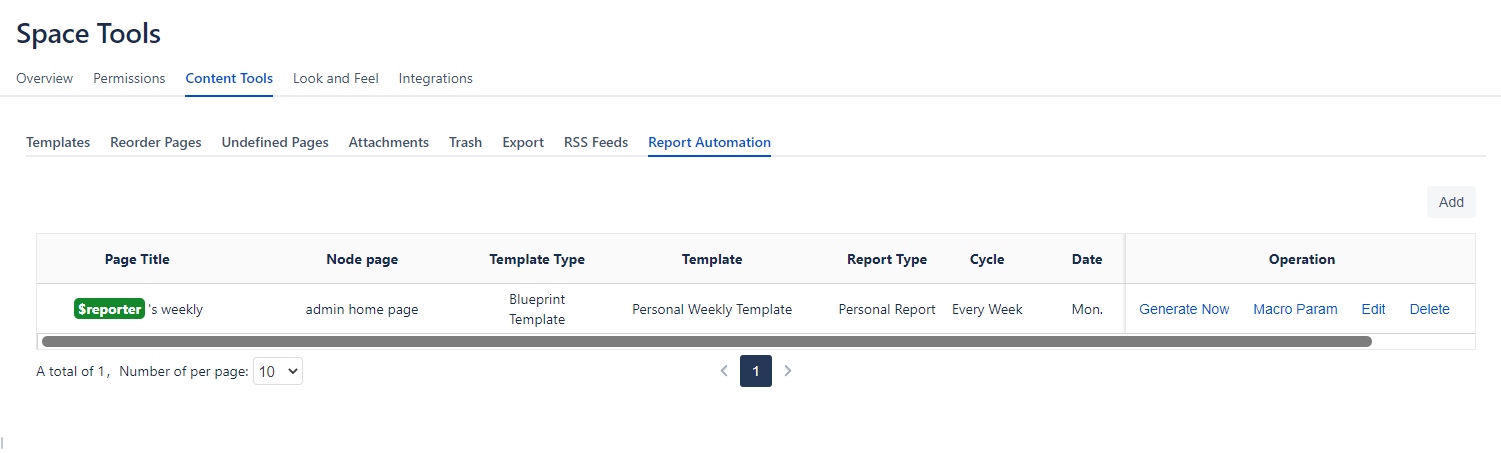Viewport: 1501px width, 453px height.
Task: Delete the weekly report automation
Action: [x=1429, y=310]
